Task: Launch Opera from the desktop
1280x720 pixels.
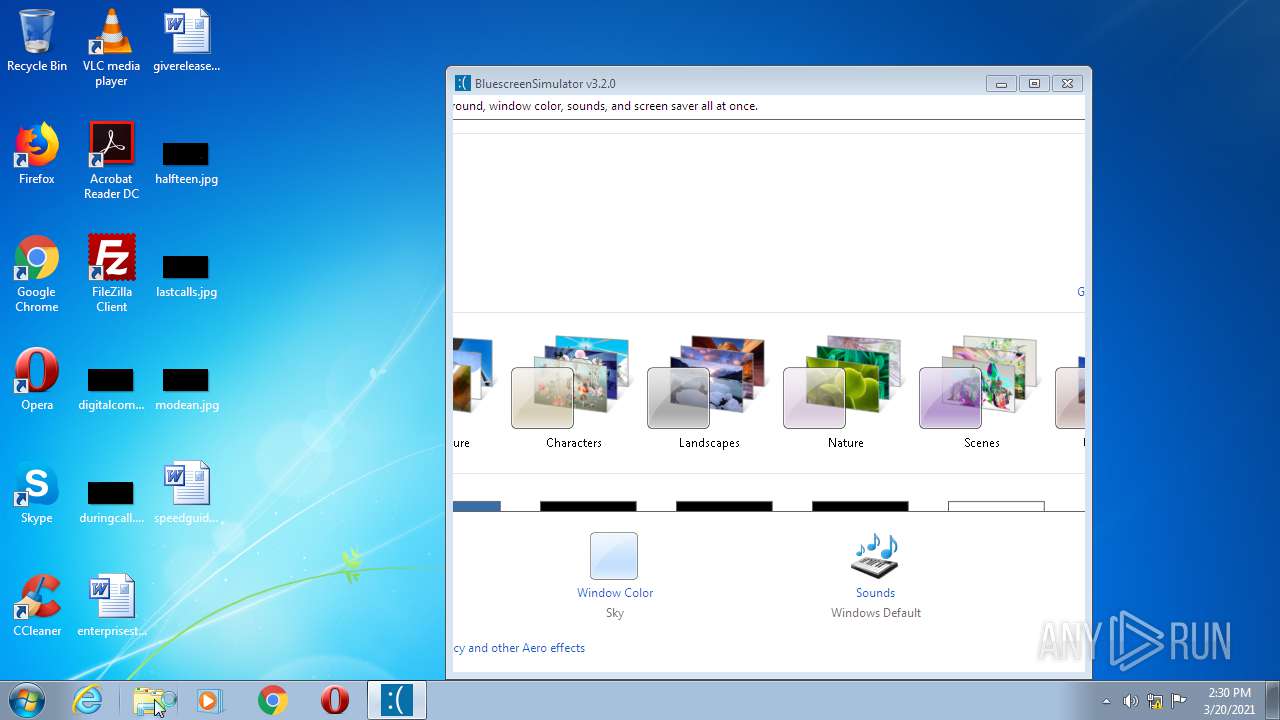Action: pos(37,379)
